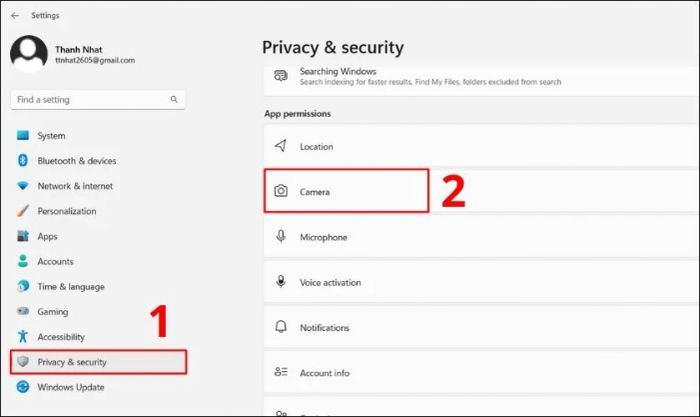Open Accessibility settings
The image size is (700, 417).
point(61,337)
